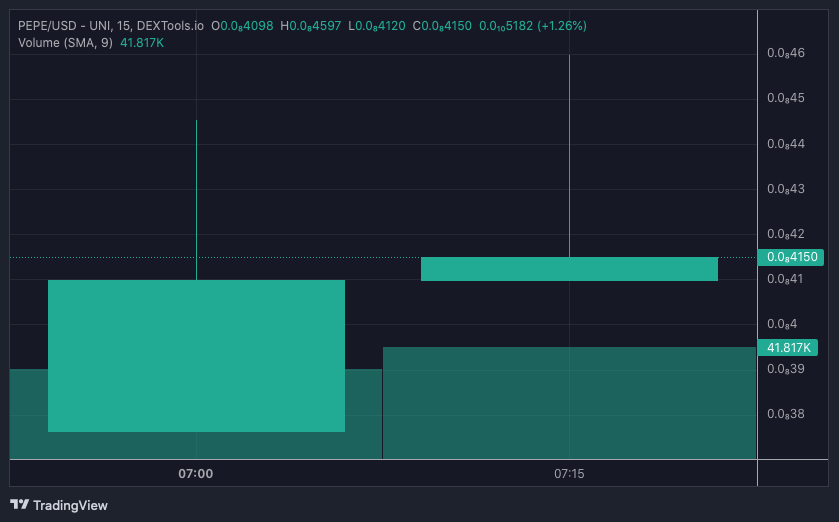
Task: Click the +1.26% change value
Action: [562, 26]
